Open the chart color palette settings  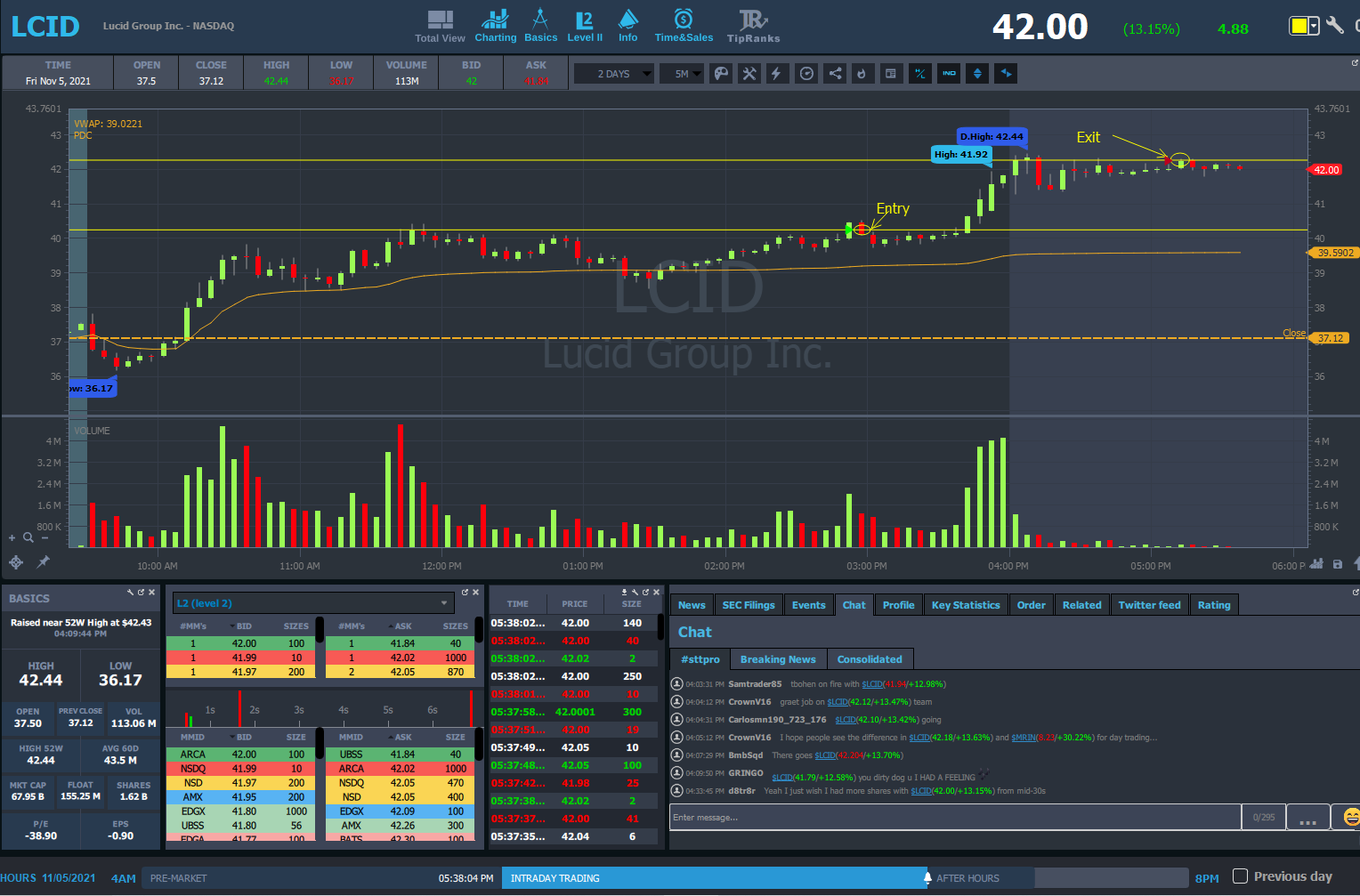click(x=721, y=74)
